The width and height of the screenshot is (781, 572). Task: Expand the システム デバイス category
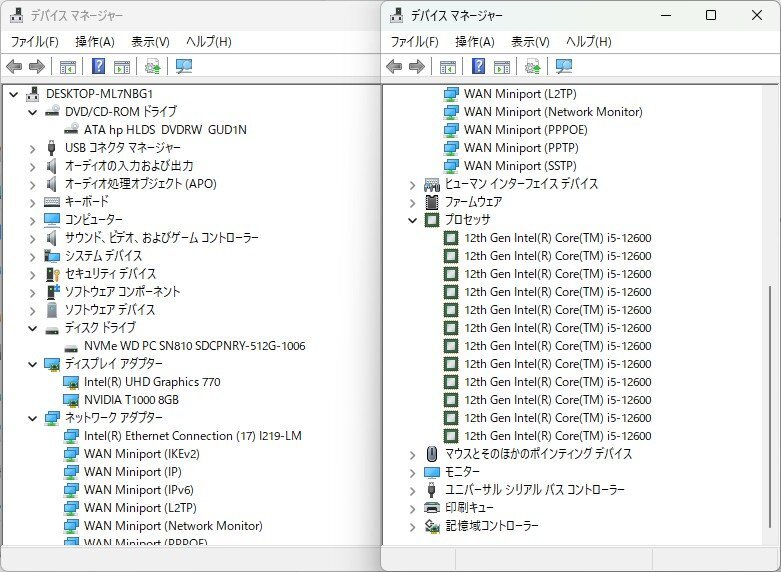coord(33,257)
